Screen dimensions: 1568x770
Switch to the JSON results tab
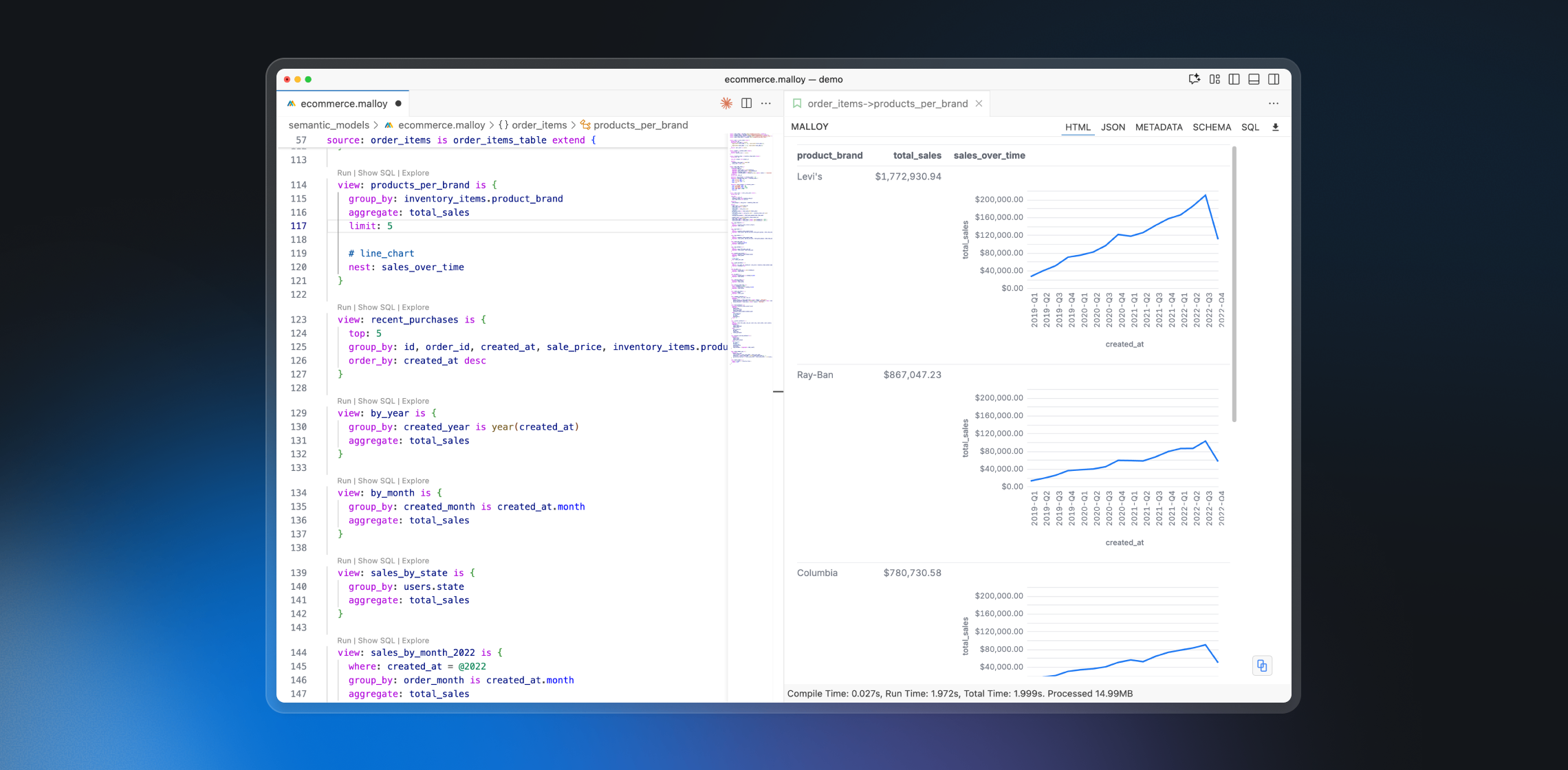[x=1113, y=127]
